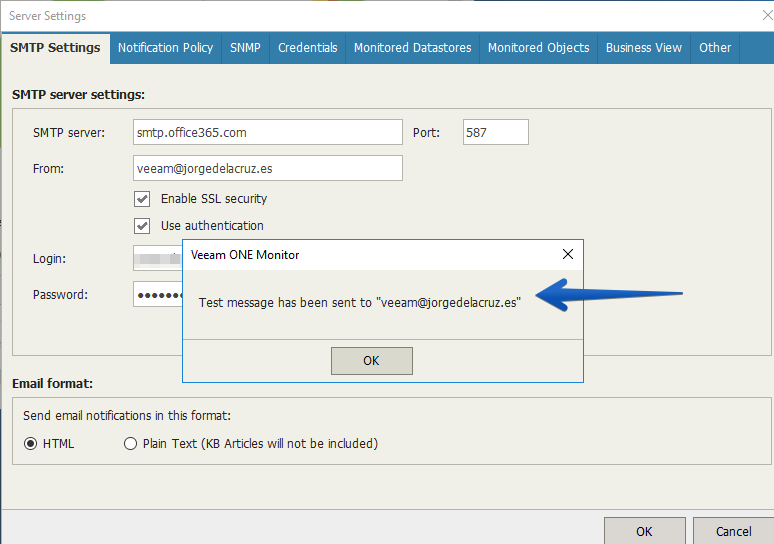The height and width of the screenshot is (544, 774).
Task: Click the 'SMTP server:' label
Action: point(69,133)
